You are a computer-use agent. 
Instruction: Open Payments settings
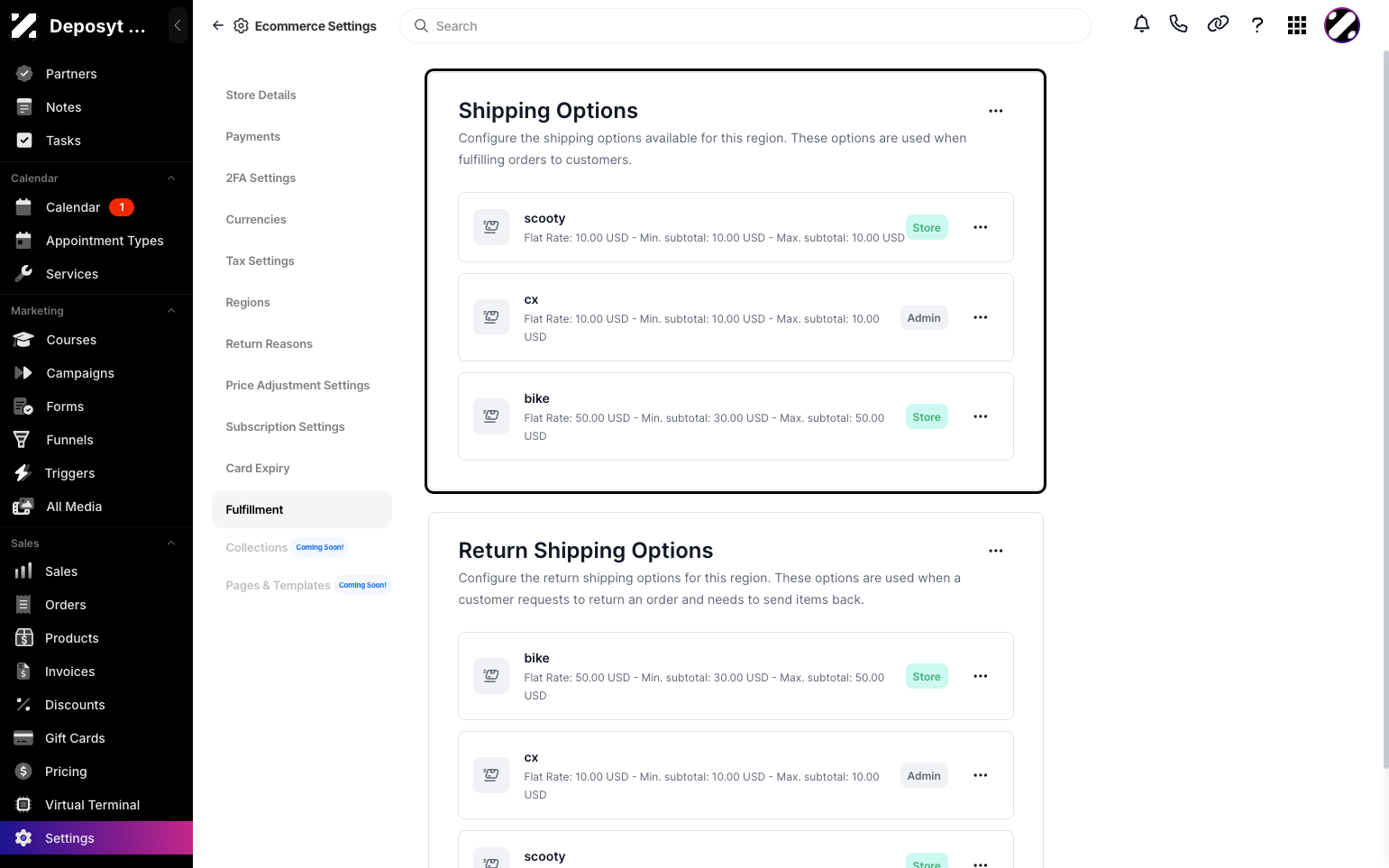pyautogui.click(x=252, y=136)
